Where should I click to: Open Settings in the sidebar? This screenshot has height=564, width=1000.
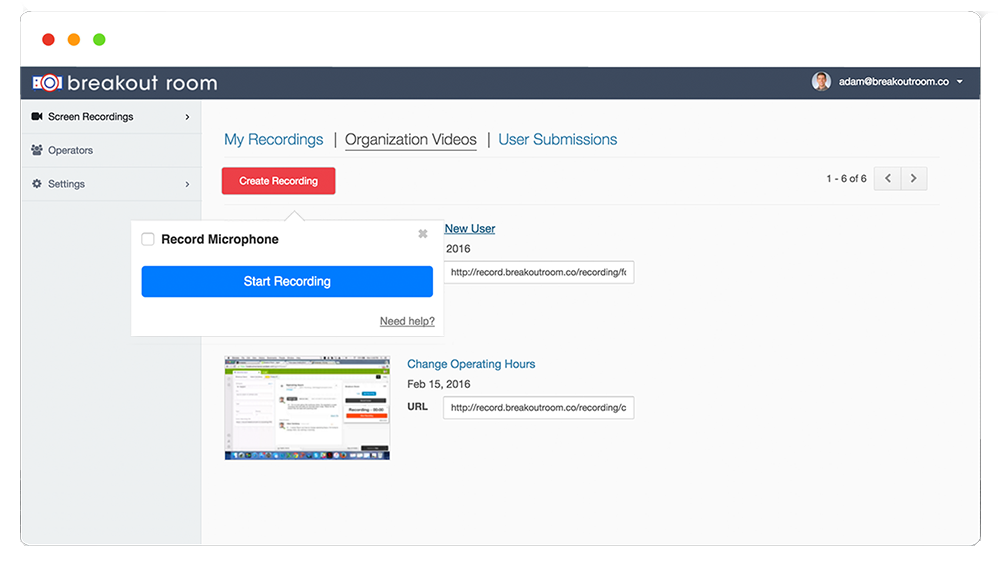click(x=112, y=184)
